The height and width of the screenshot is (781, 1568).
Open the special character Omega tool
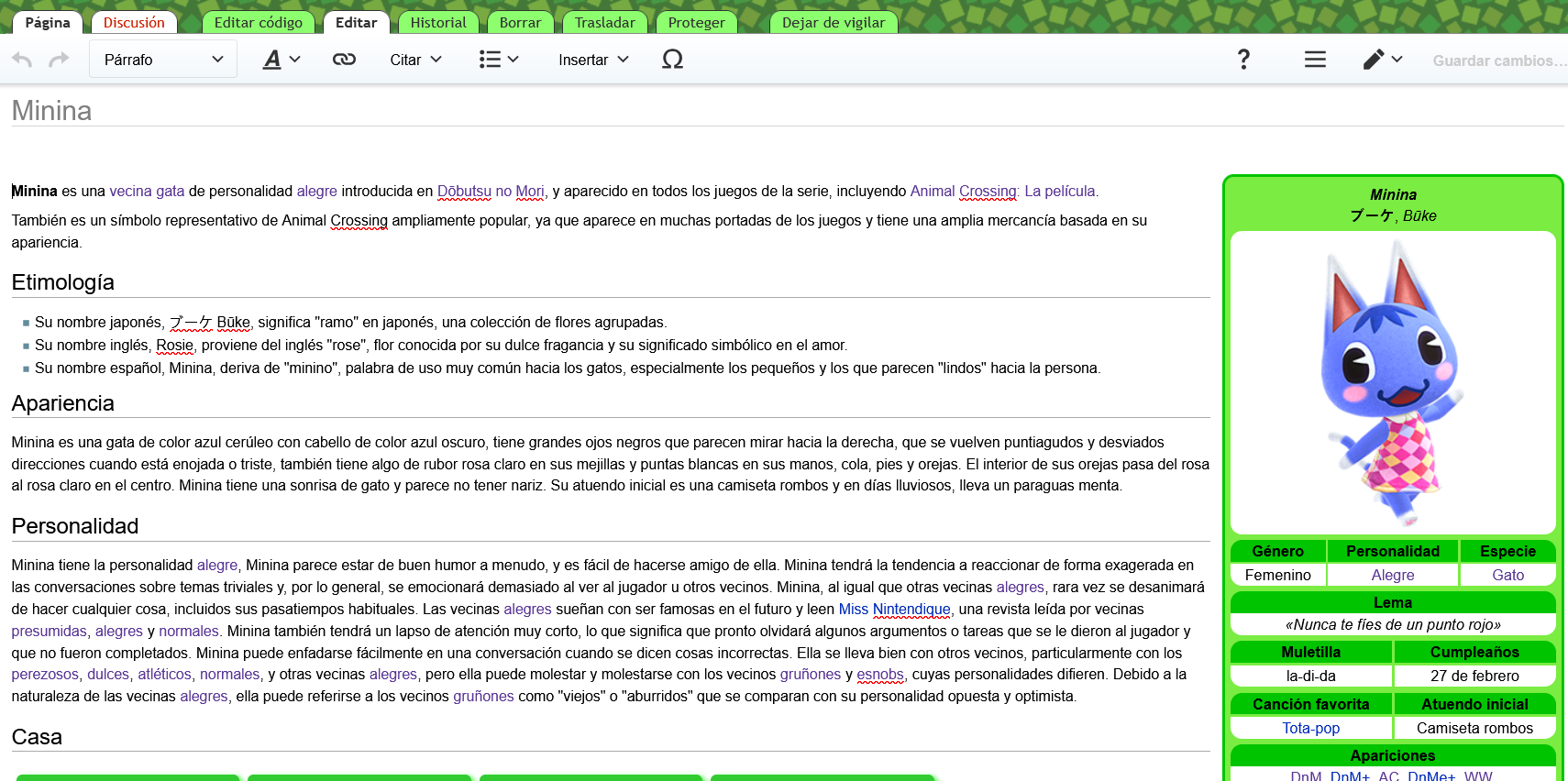point(672,60)
